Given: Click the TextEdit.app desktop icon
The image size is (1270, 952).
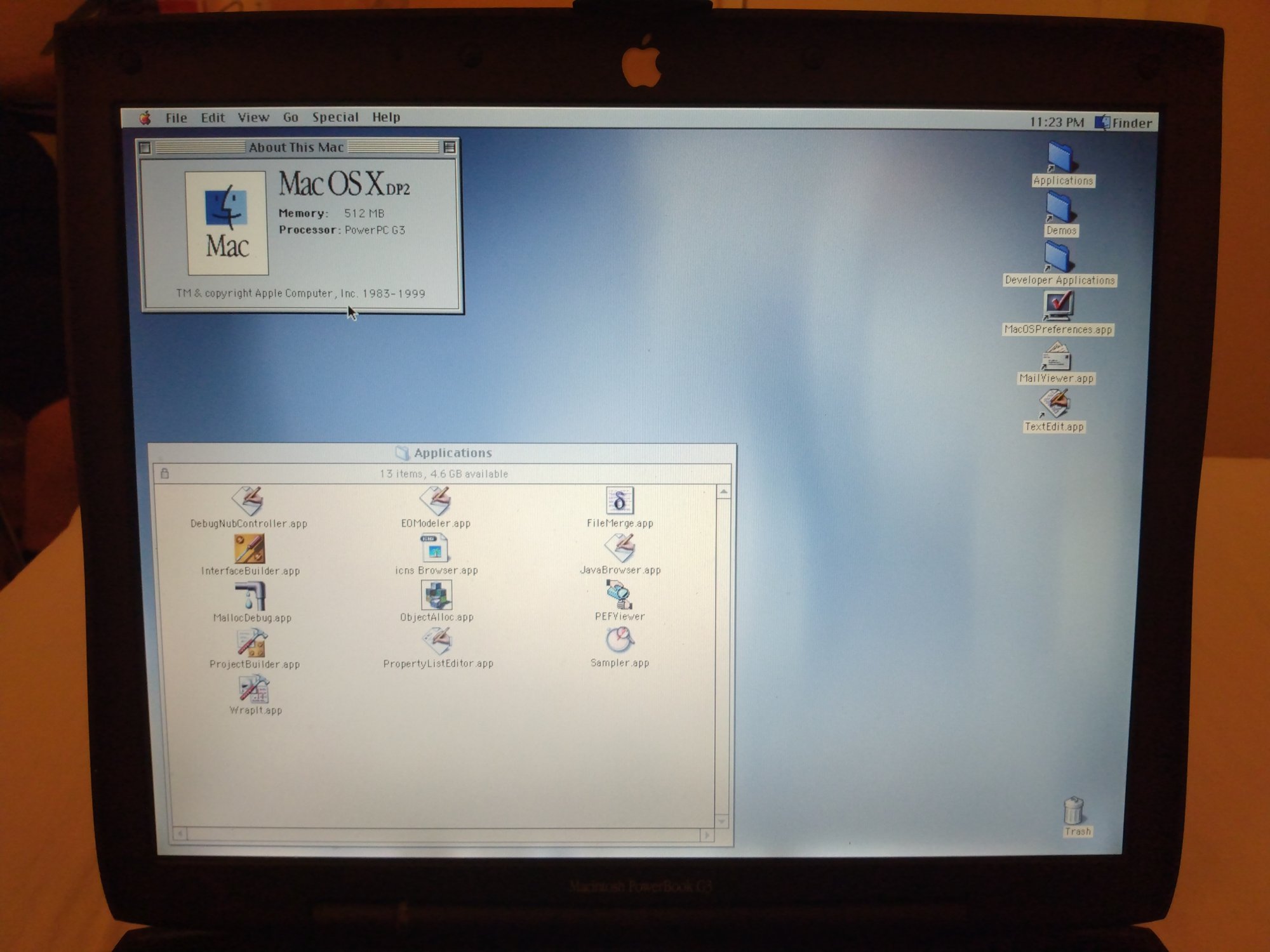Looking at the screenshot, I should [x=1055, y=404].
